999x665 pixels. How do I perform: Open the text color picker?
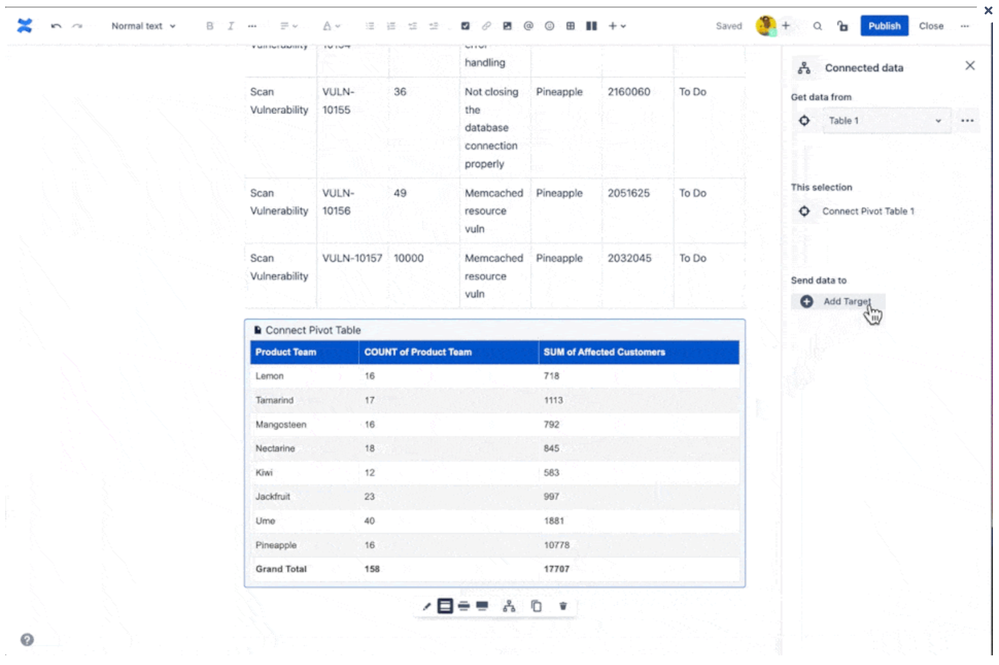(x=331, y=25)
